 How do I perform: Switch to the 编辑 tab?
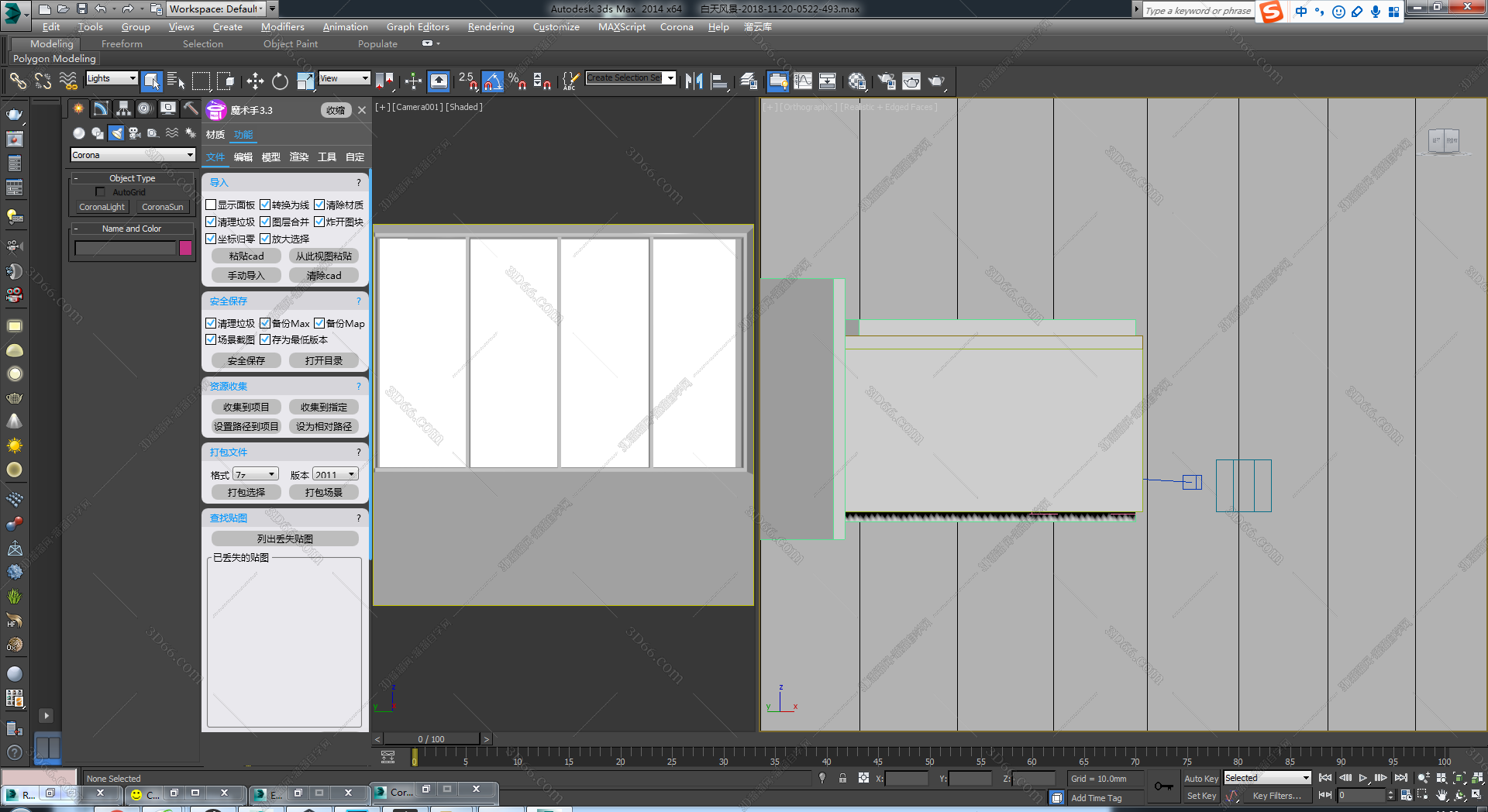[243, 157]
